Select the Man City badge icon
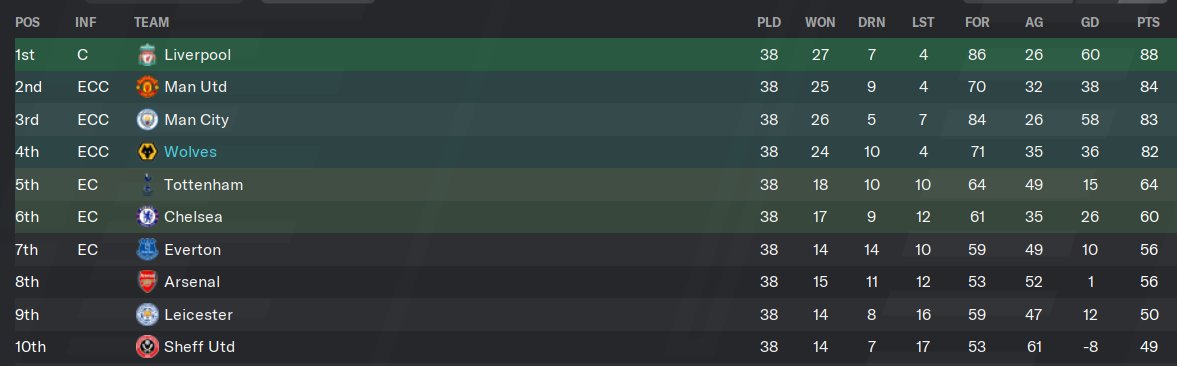The height and width of the screenshot is (366, 1177). pos(147,119)
